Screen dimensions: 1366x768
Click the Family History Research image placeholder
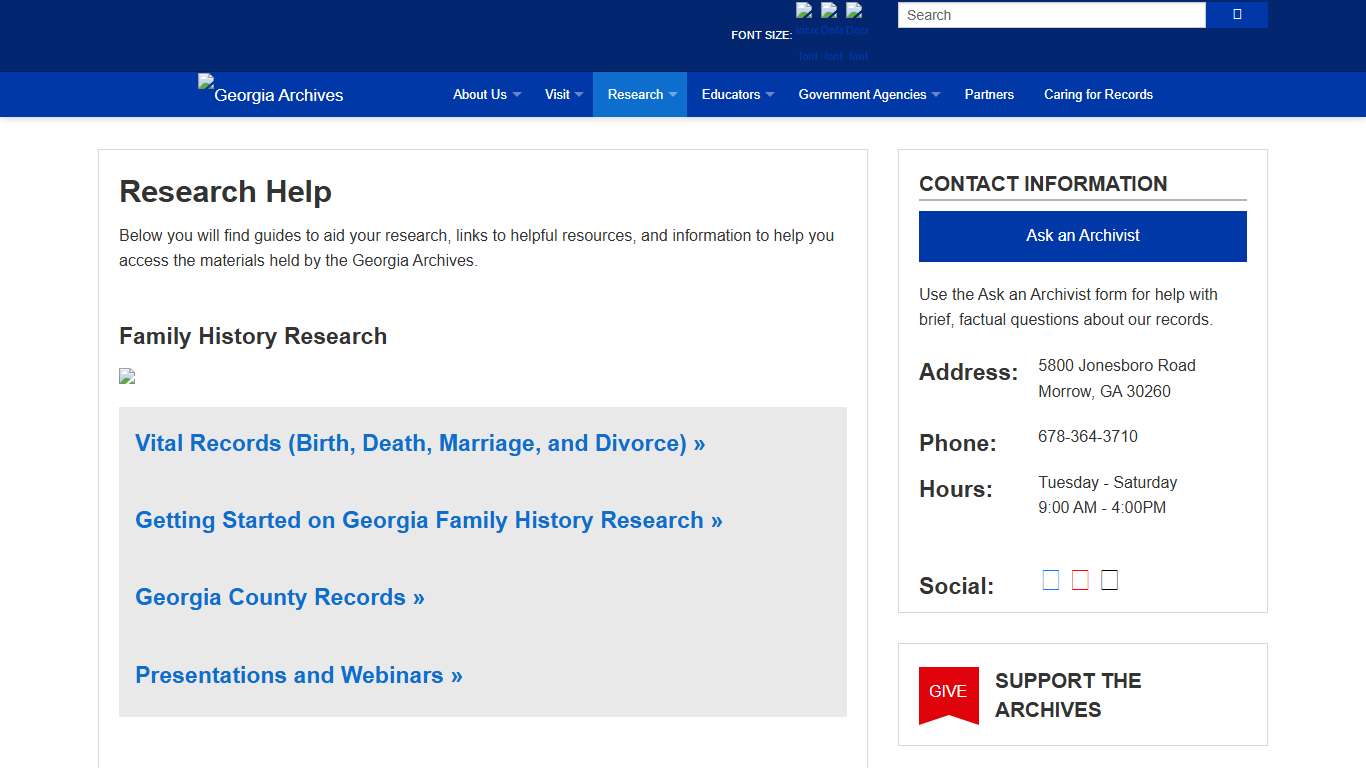click(126, 376)
